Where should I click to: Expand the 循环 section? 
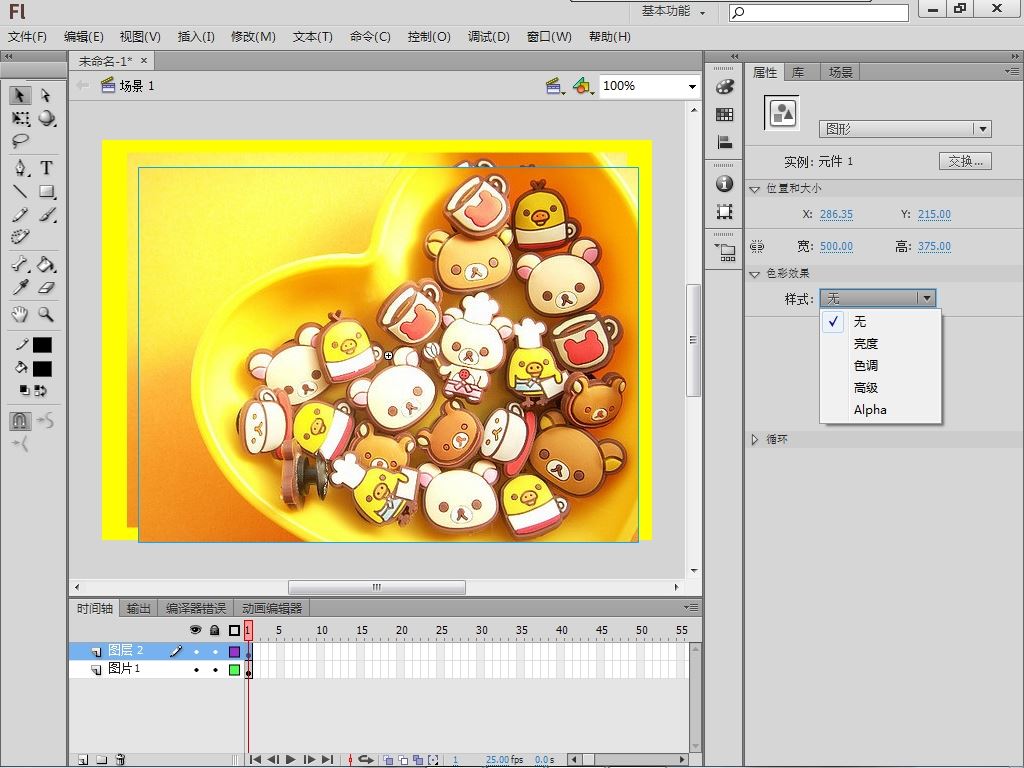(x=755, y=440)
